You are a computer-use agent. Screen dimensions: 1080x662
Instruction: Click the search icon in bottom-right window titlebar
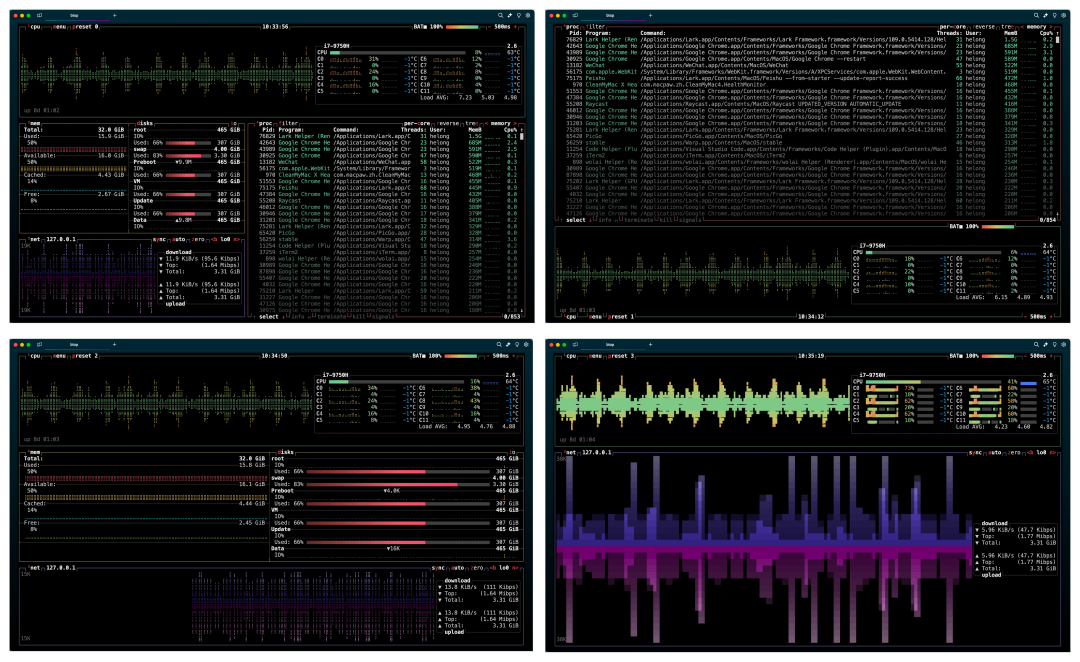[x=1036, y=344]
